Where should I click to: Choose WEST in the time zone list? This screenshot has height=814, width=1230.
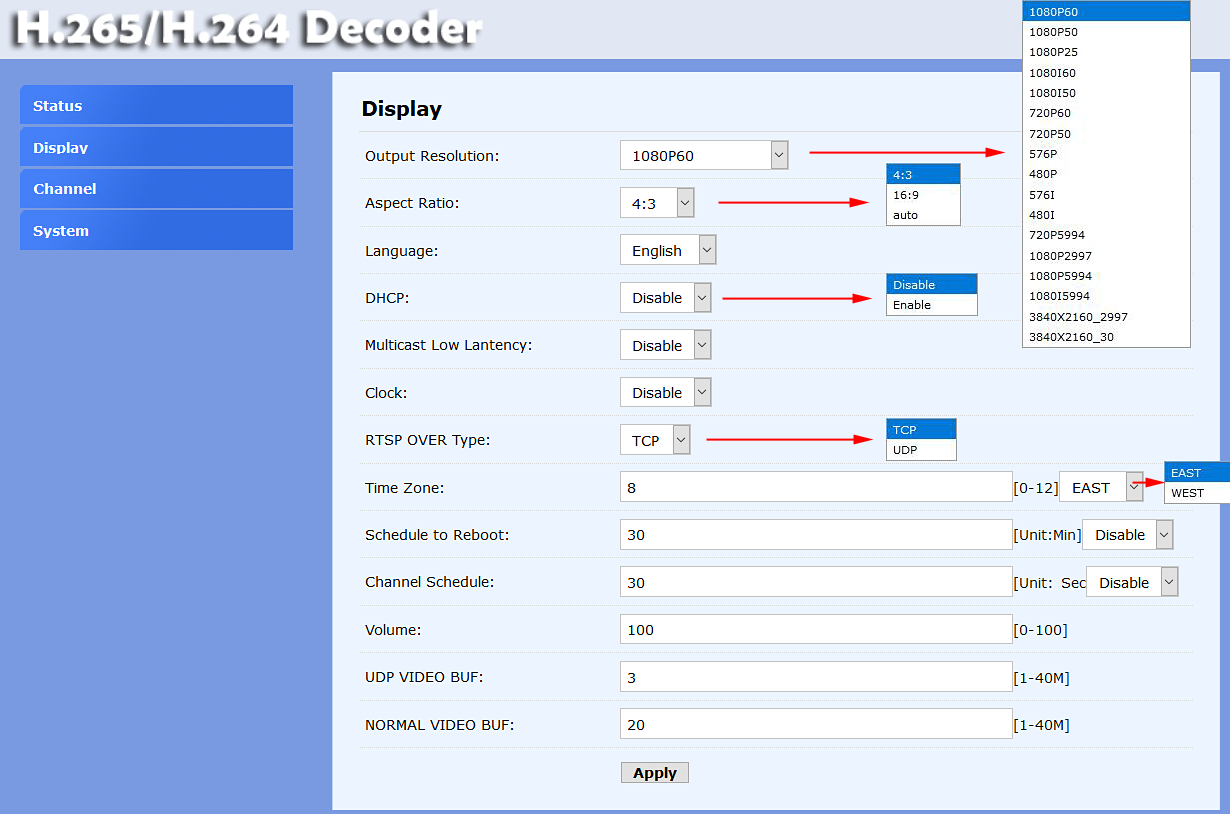pyautogui.click(x=1197, y=493)
